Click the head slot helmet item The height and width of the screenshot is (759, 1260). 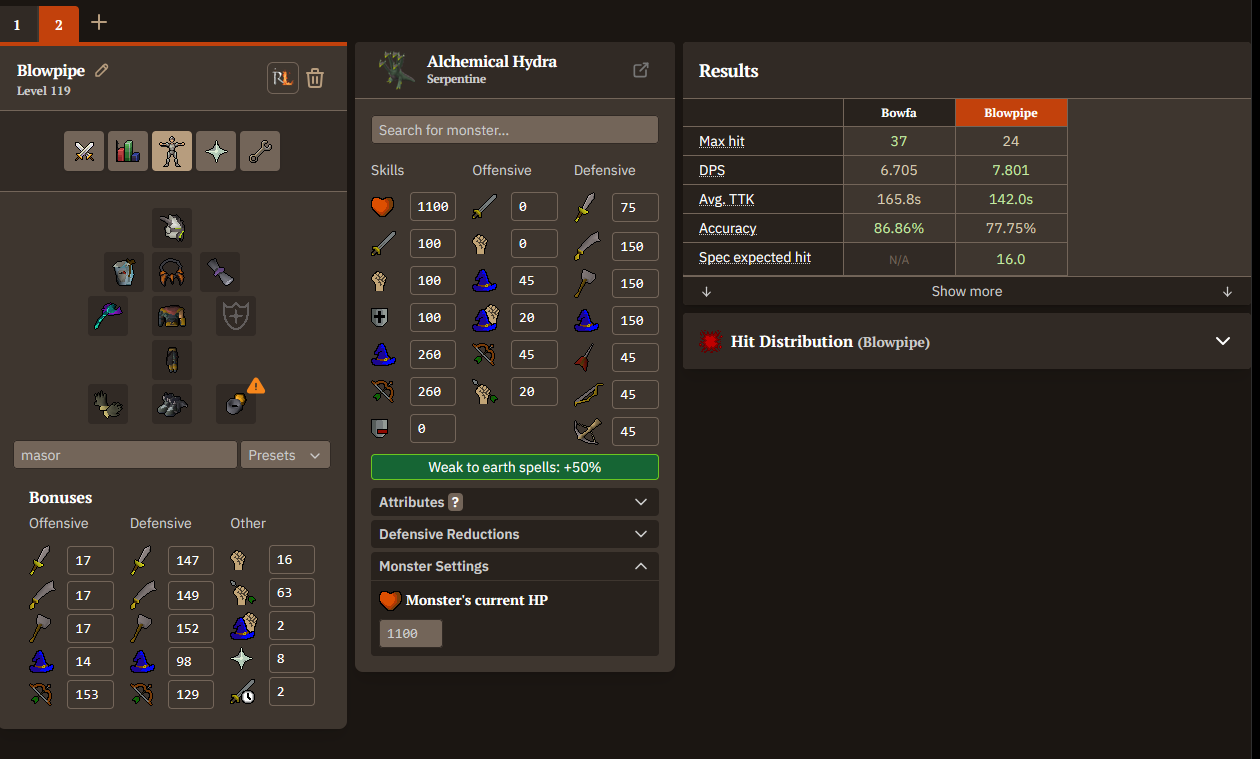coord(172,228)
